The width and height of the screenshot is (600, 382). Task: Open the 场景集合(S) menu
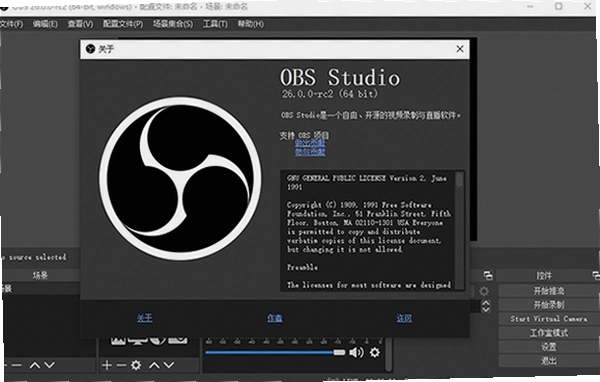tap(173, 24)
